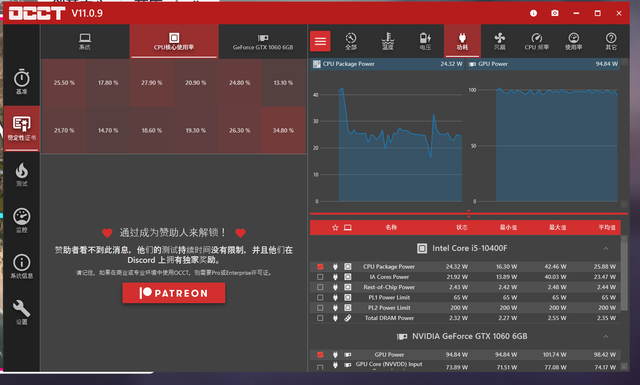Select the CPU核心使用率 tab

coord(174,41)
